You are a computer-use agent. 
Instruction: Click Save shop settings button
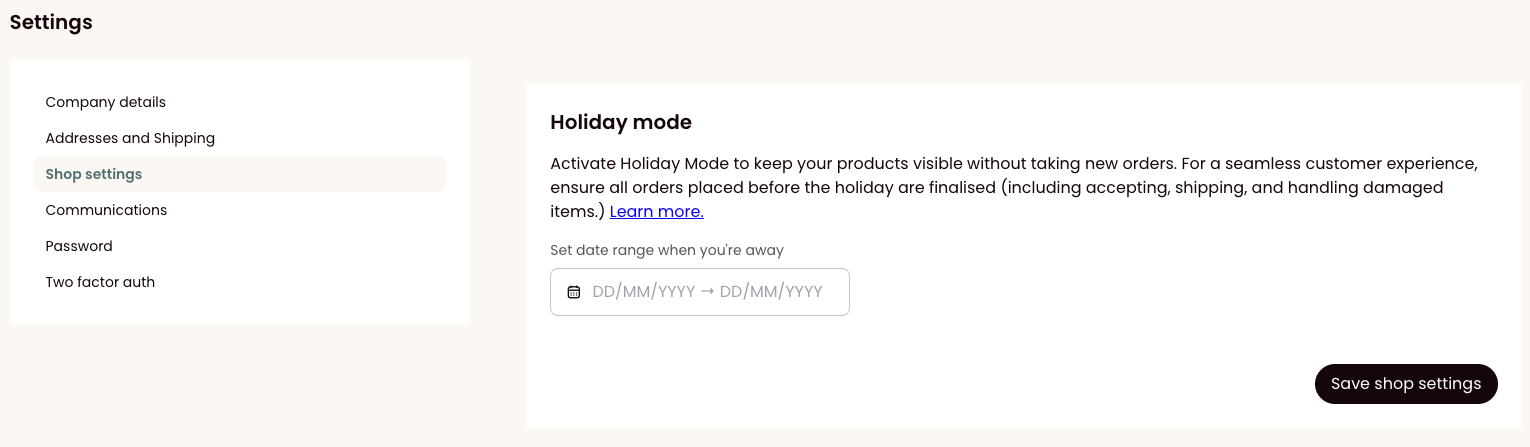point(1406,384)
